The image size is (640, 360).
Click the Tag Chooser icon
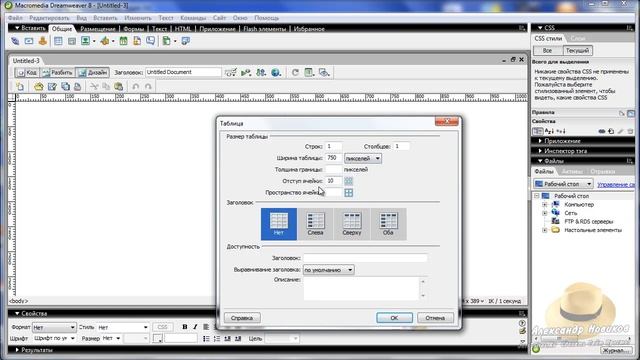coord(186,41)
